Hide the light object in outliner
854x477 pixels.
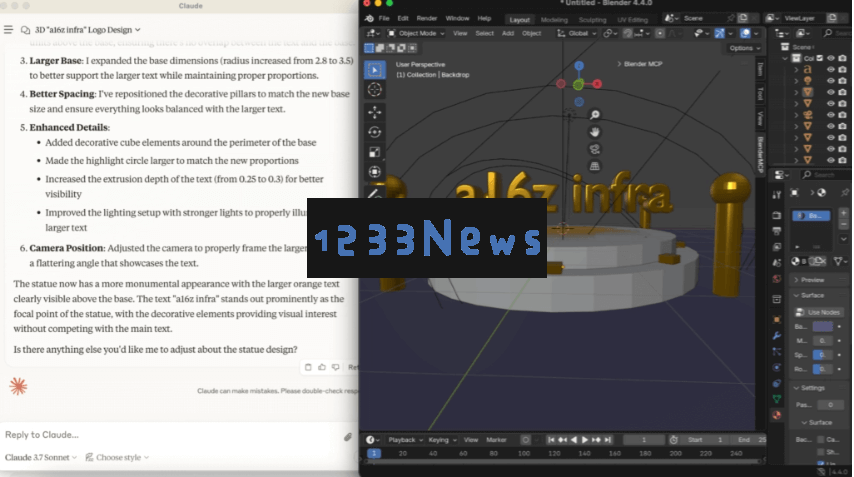pyautogui.click(x=831, y=81)
